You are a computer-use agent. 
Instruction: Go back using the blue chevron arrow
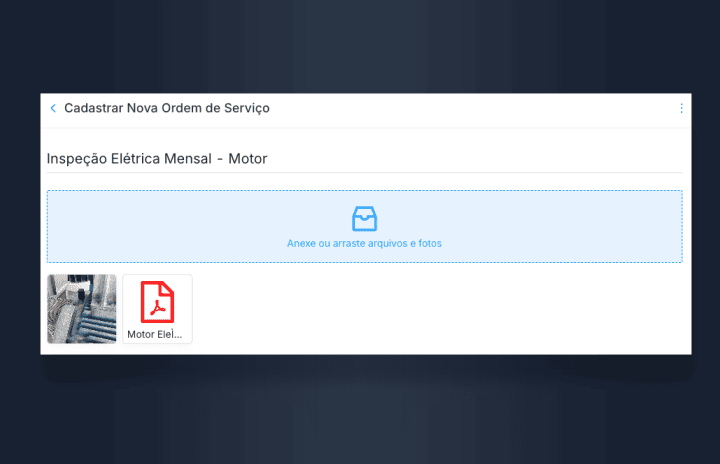tap(53, 108)
